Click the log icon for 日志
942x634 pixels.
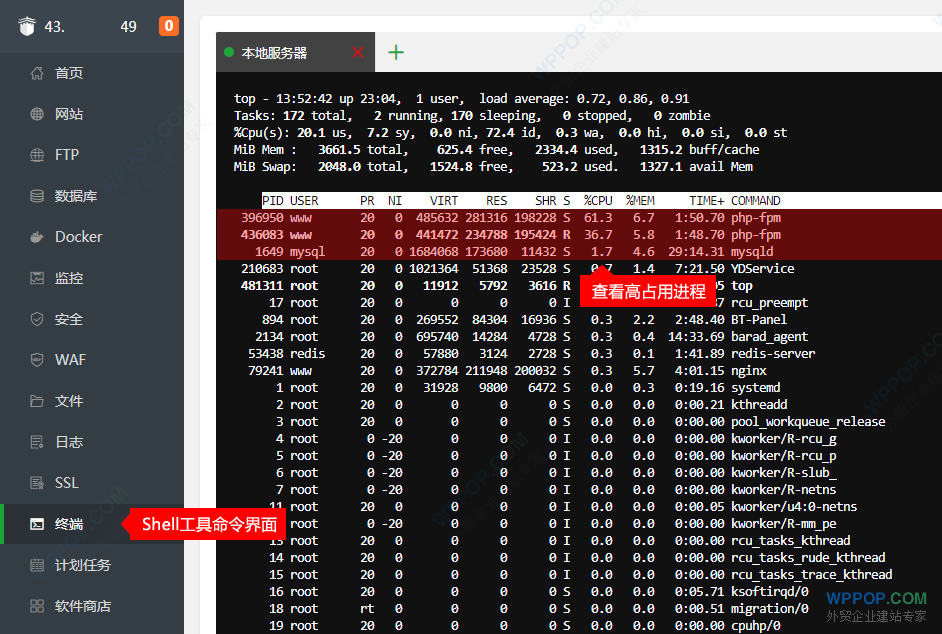coord(37,442)
